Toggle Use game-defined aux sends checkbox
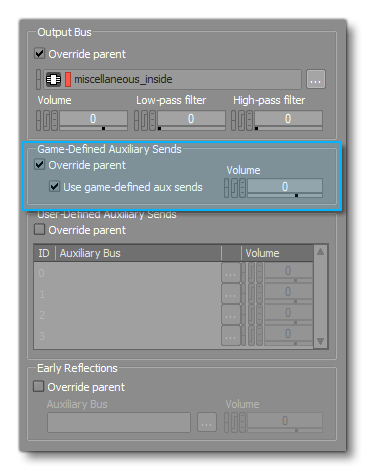The image size is (366, 471). tap(54, 186)
